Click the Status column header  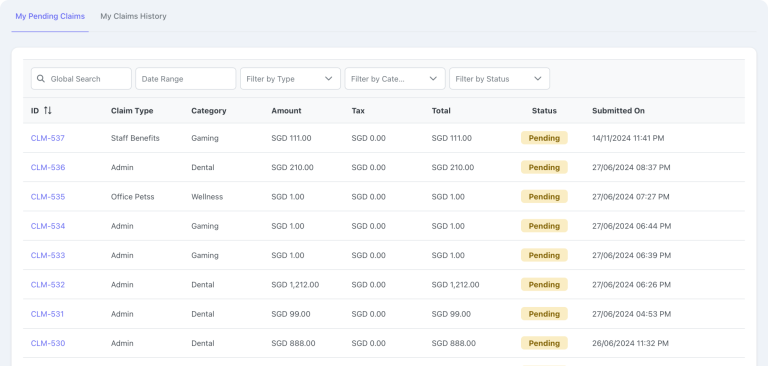(544, 111)
